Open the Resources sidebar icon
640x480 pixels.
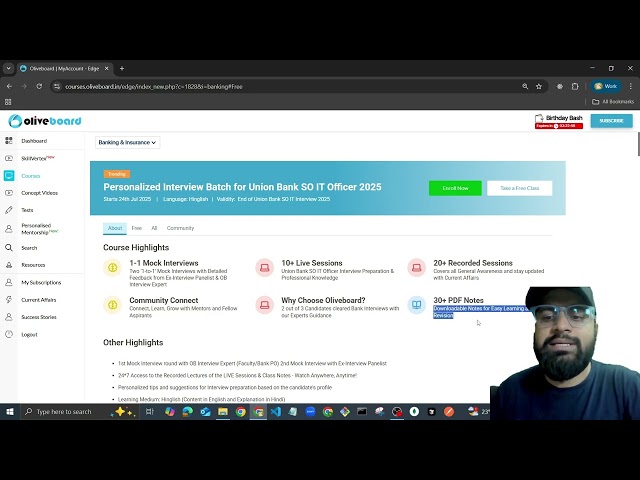click(x=9, y=265)
